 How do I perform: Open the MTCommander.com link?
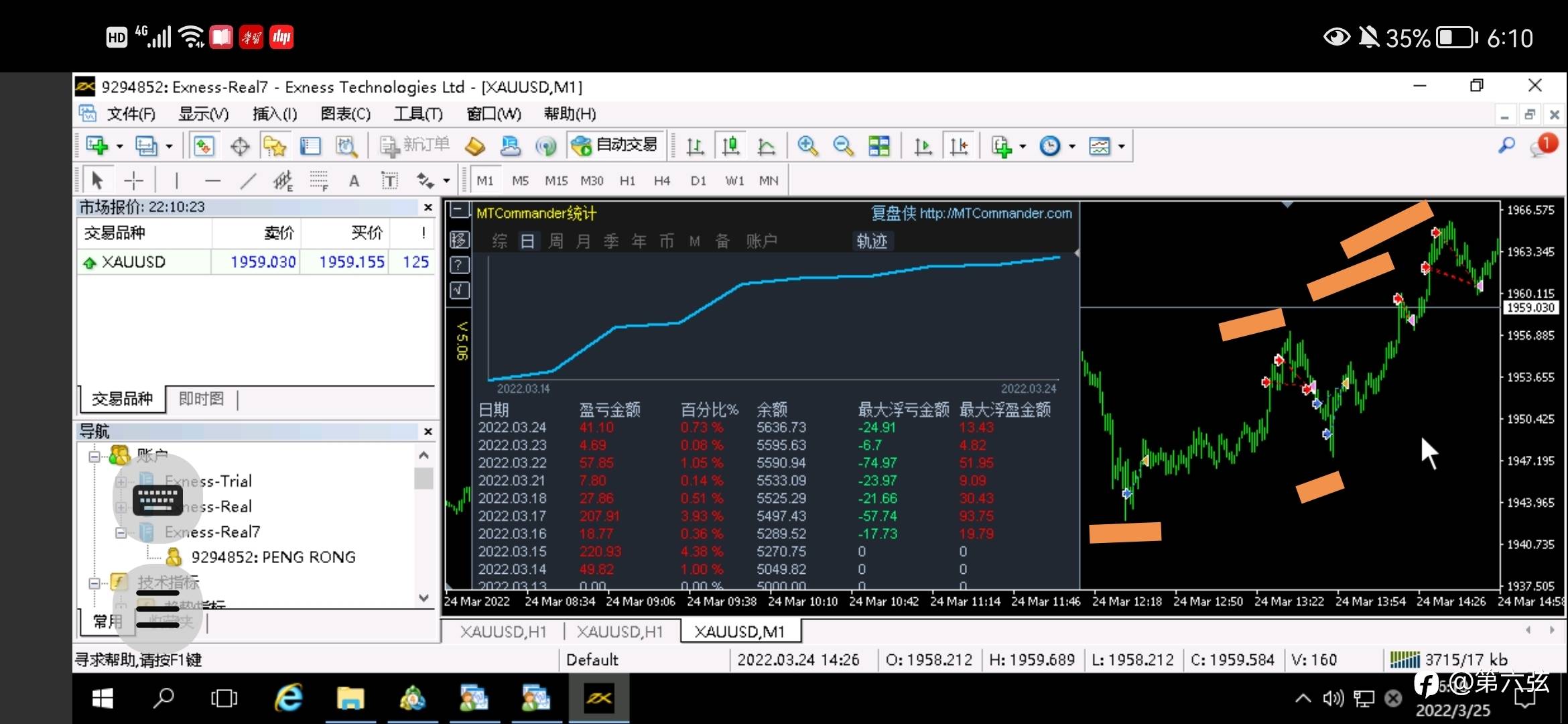995,213
